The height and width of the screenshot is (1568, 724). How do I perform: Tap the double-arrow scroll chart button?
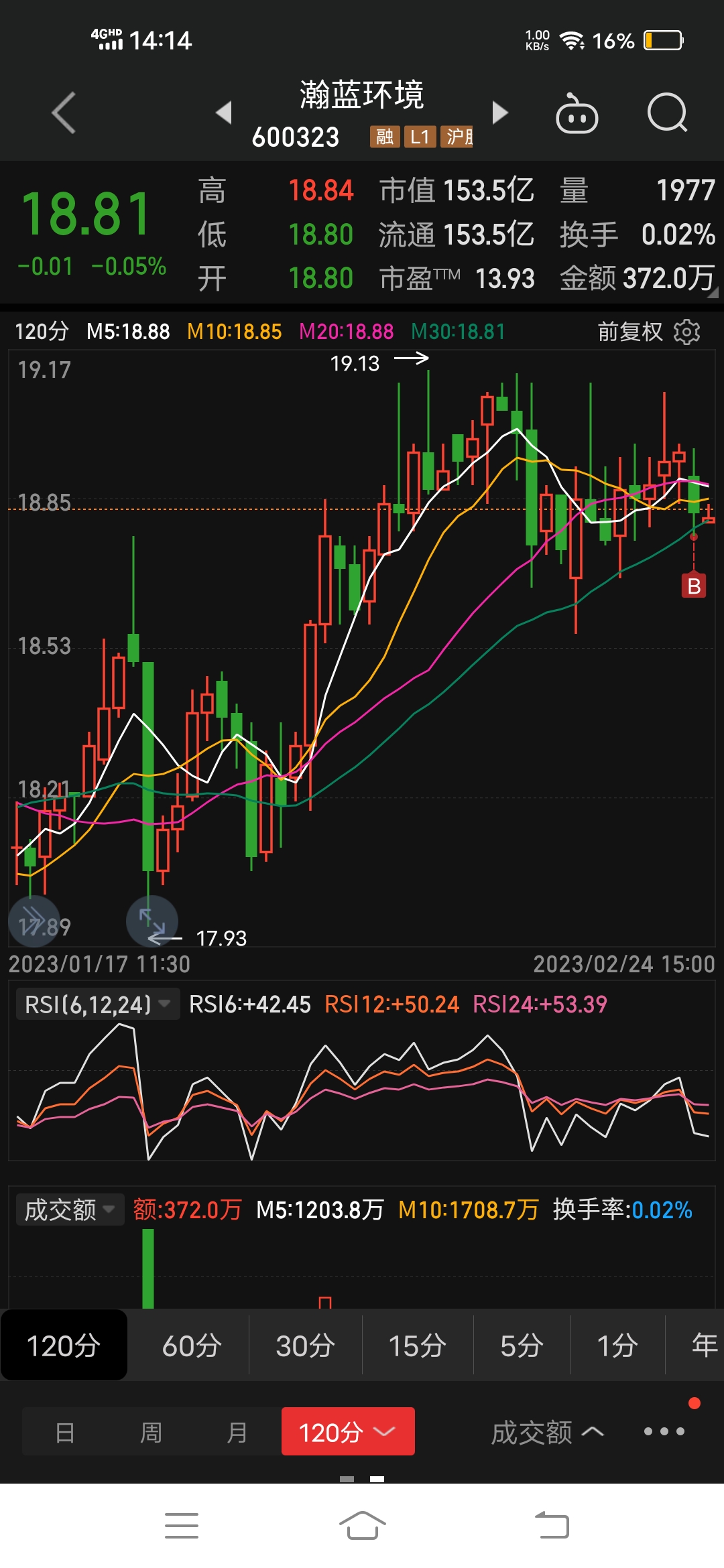tap(34, 921)
